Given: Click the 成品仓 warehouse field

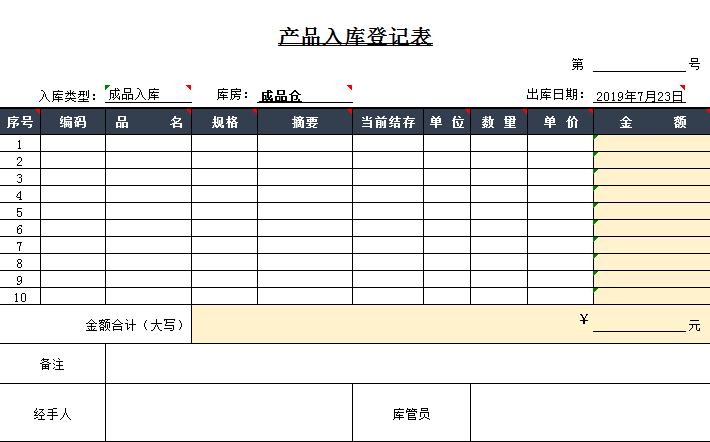Looking at the screenshot, I should pyautogui.click(x=304, y=96).
